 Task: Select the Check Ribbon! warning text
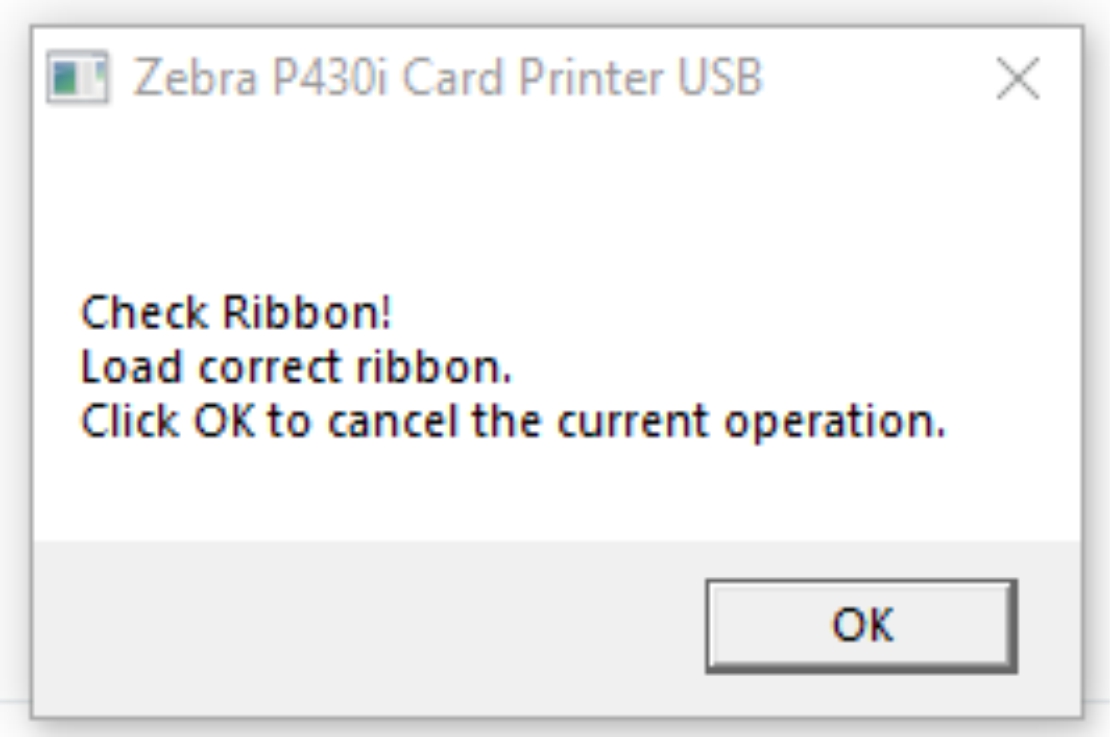click(236, 312)
